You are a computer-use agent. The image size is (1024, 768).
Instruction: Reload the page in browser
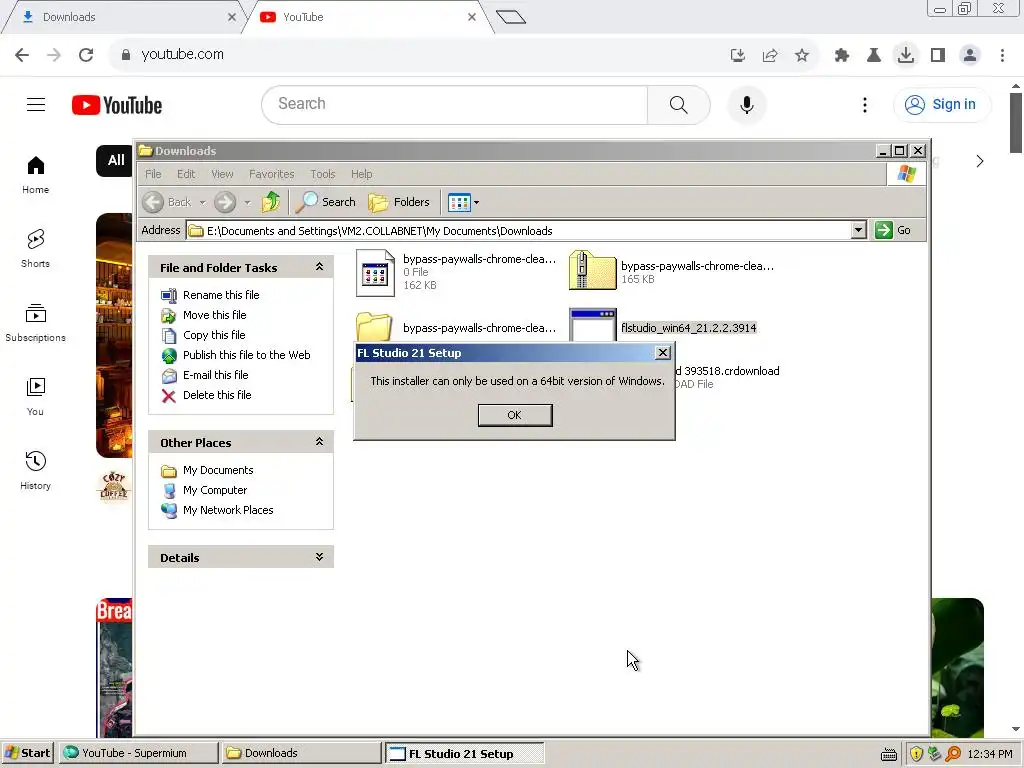pos(86,55)
